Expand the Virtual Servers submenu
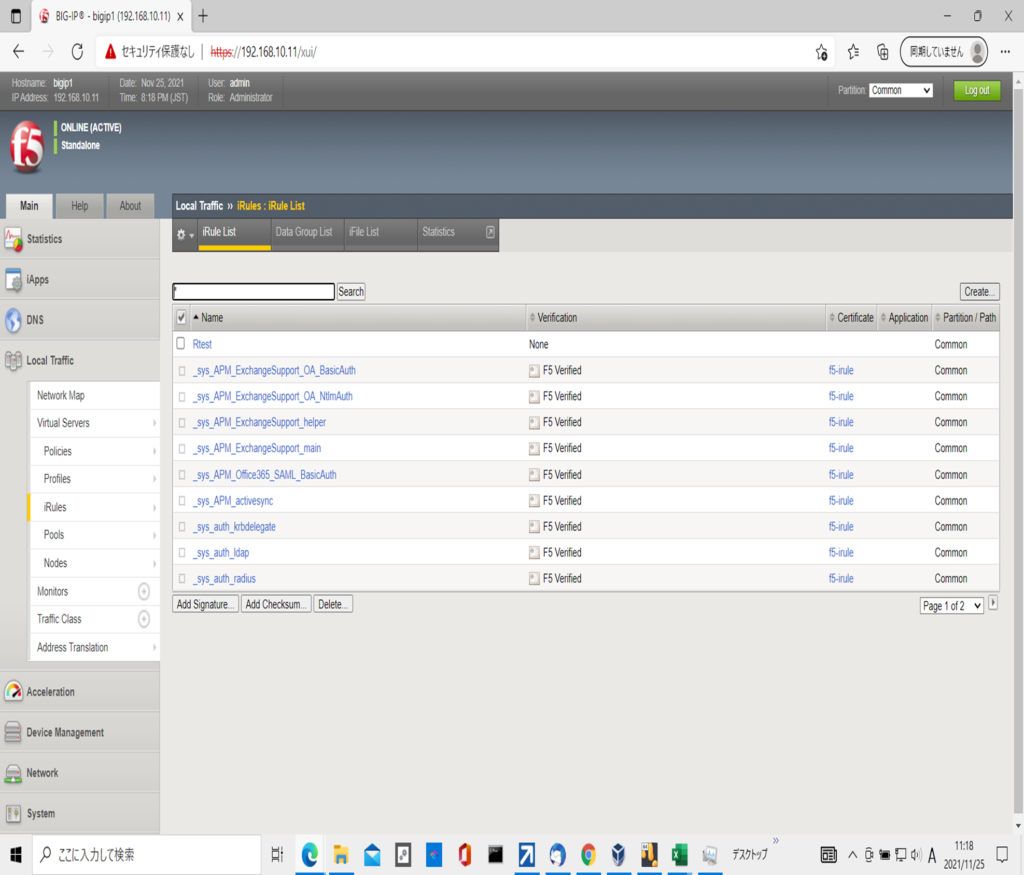The image size is (1024, 875). (154, 424)
